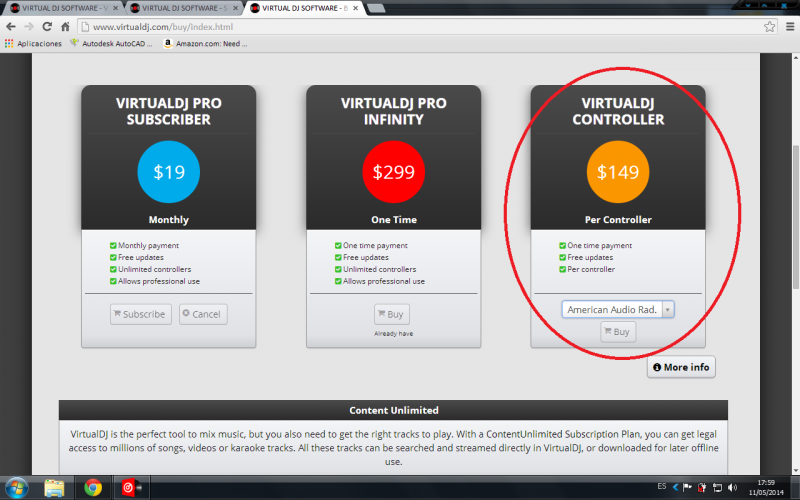
Task: Click the Free updates checkmark in Subscriber card
Action: 113,258
